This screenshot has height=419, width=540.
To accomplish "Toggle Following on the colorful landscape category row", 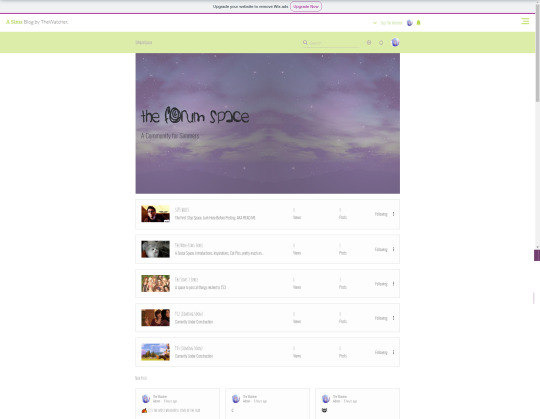I will pyautogui.click(x=381, y=352).
